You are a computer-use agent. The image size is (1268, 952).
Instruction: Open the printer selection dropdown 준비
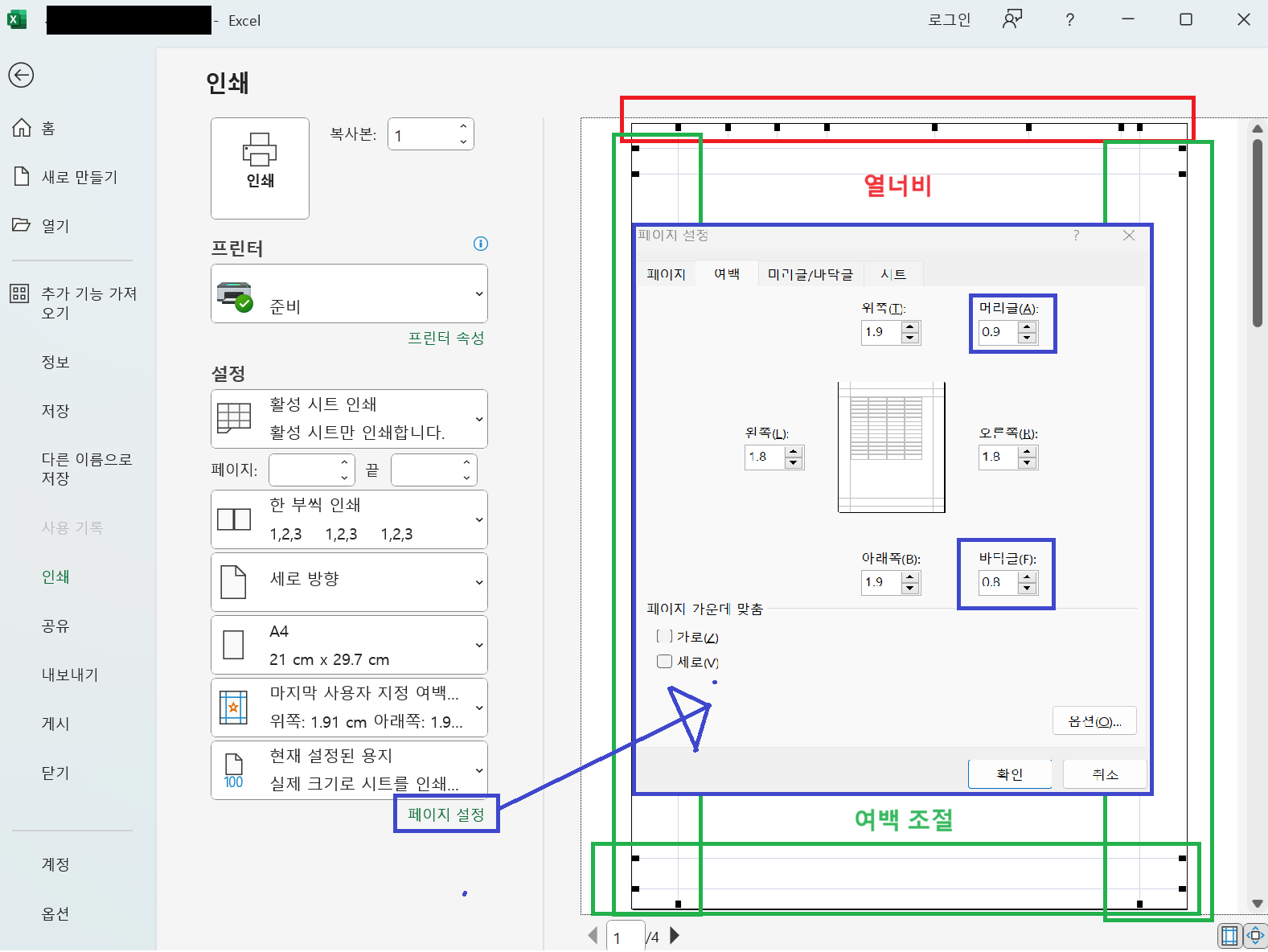pos(349,293)
